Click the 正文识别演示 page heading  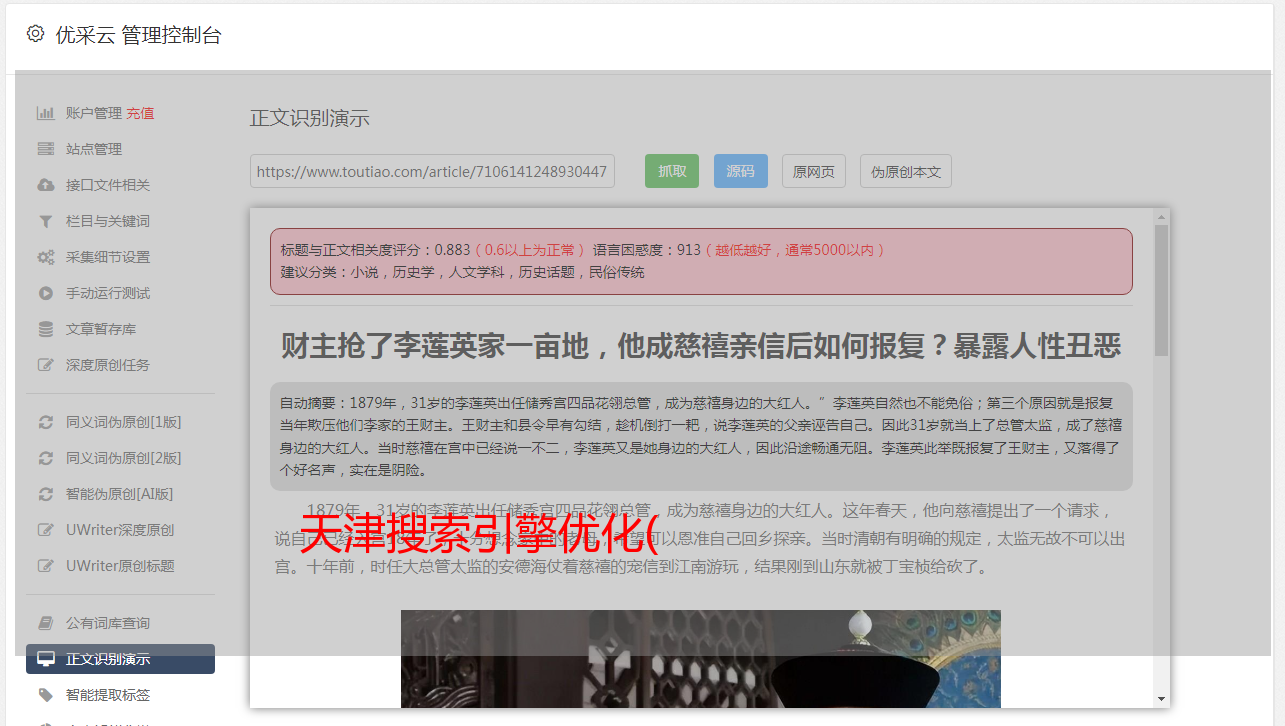(x=310, y=118)
